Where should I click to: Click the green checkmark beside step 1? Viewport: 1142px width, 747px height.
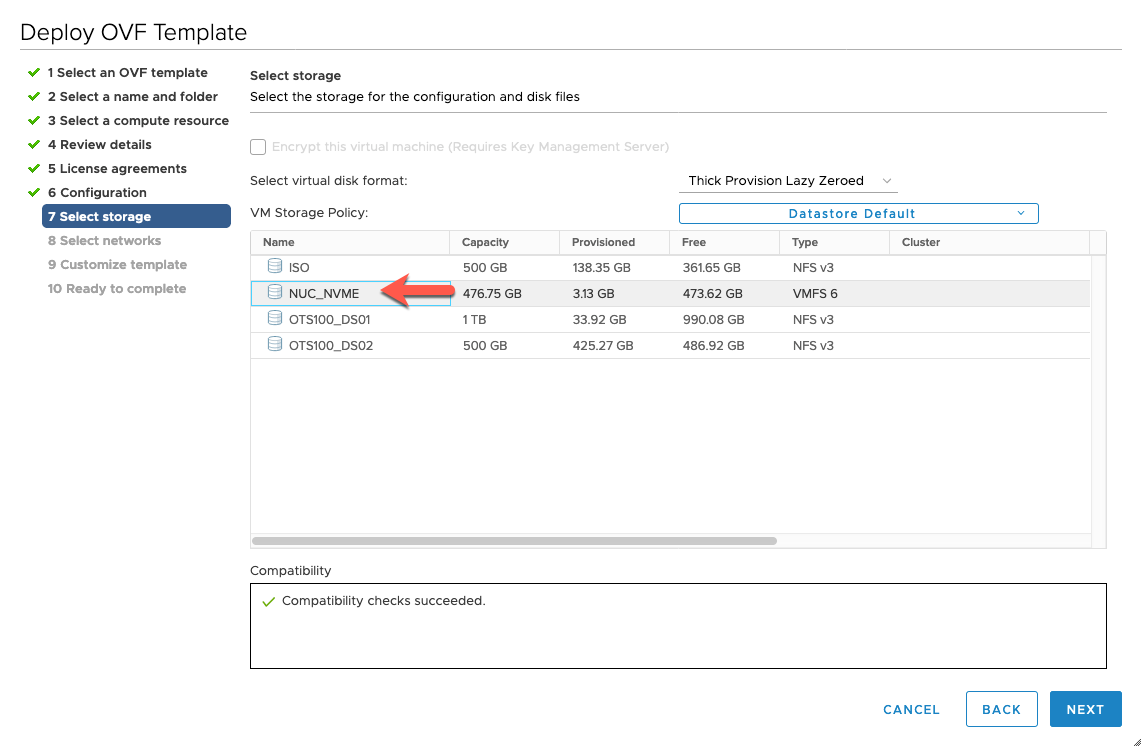click(34, 72)
